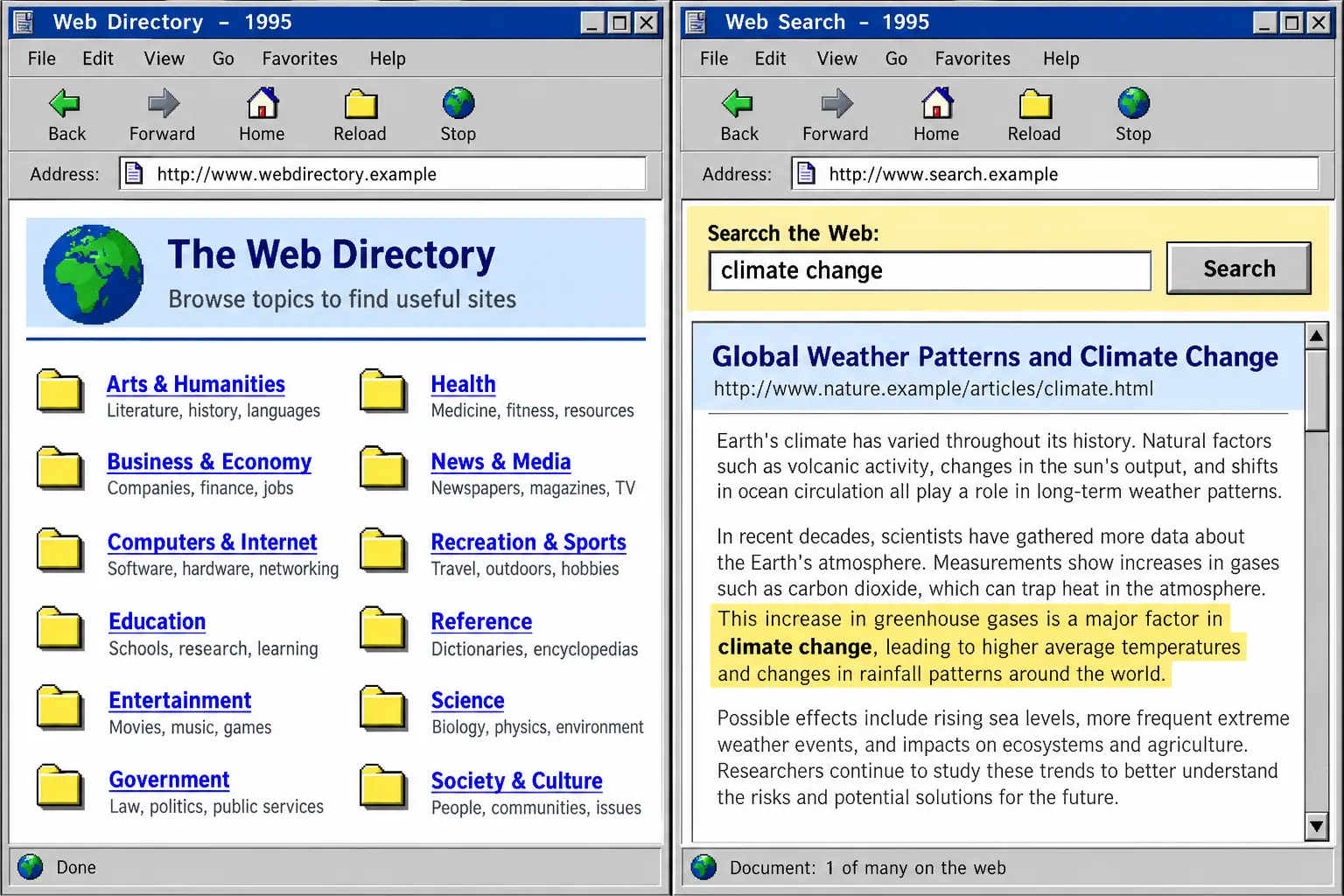Open Global Weather Patterns and Climate Change result

click(x=995, y=357)
